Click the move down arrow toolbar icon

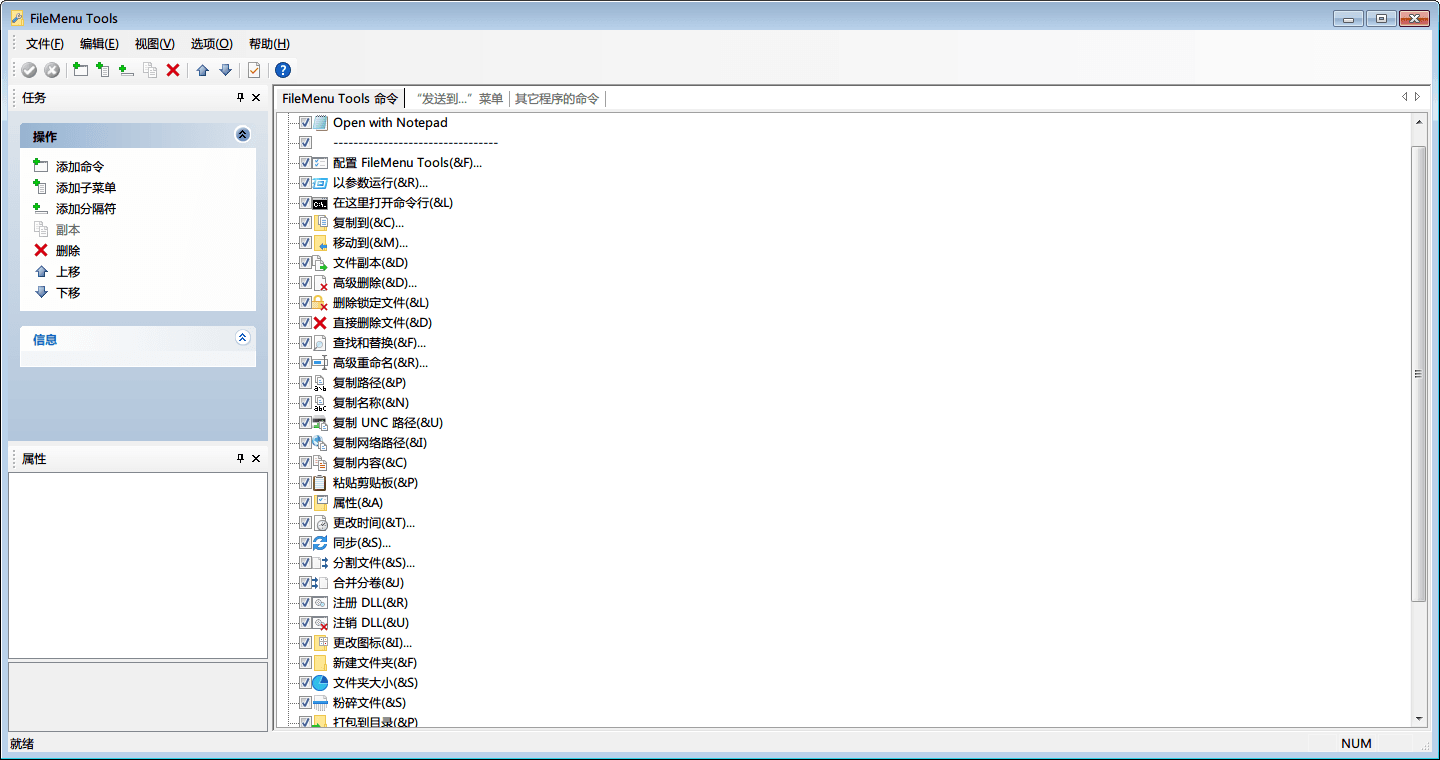(226, 70)
